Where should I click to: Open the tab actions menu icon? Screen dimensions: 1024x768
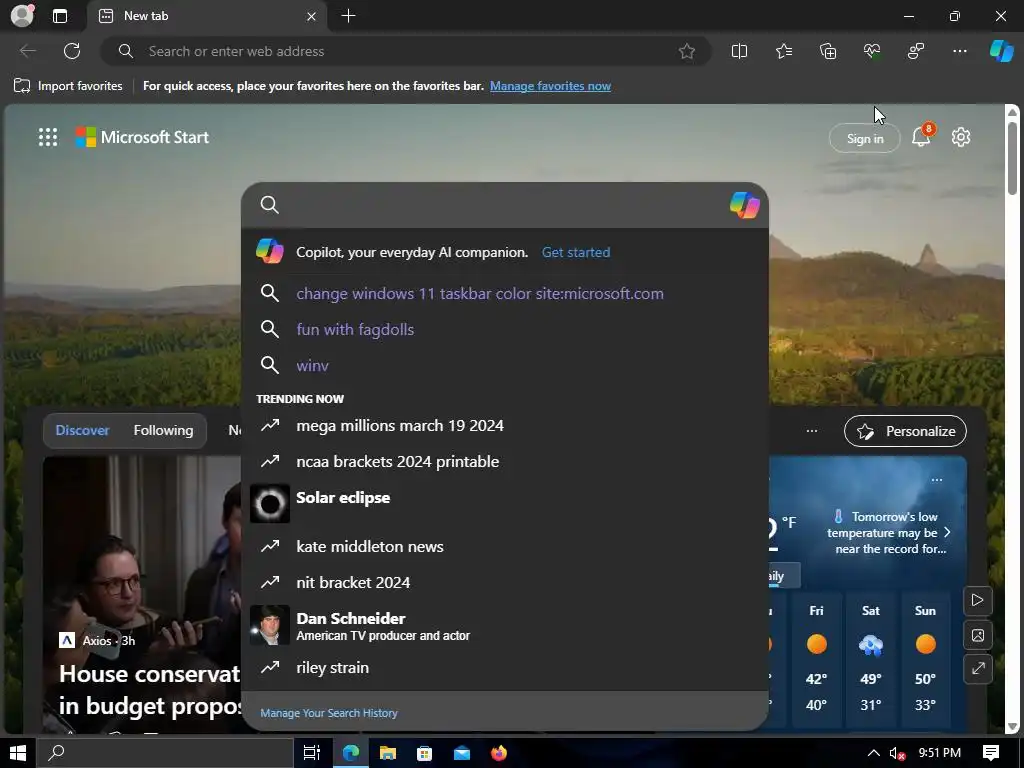point(59,16)
